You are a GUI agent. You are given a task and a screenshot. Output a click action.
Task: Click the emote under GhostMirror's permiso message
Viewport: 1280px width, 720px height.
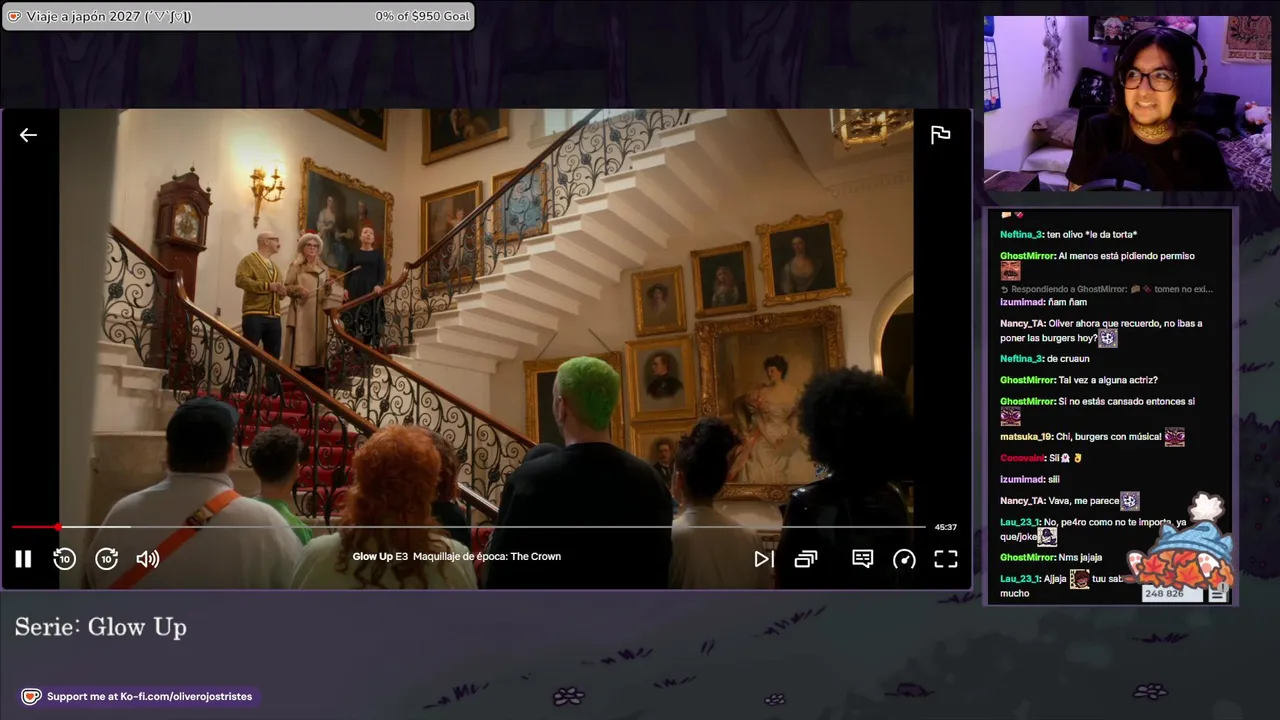click(1010, 271)
